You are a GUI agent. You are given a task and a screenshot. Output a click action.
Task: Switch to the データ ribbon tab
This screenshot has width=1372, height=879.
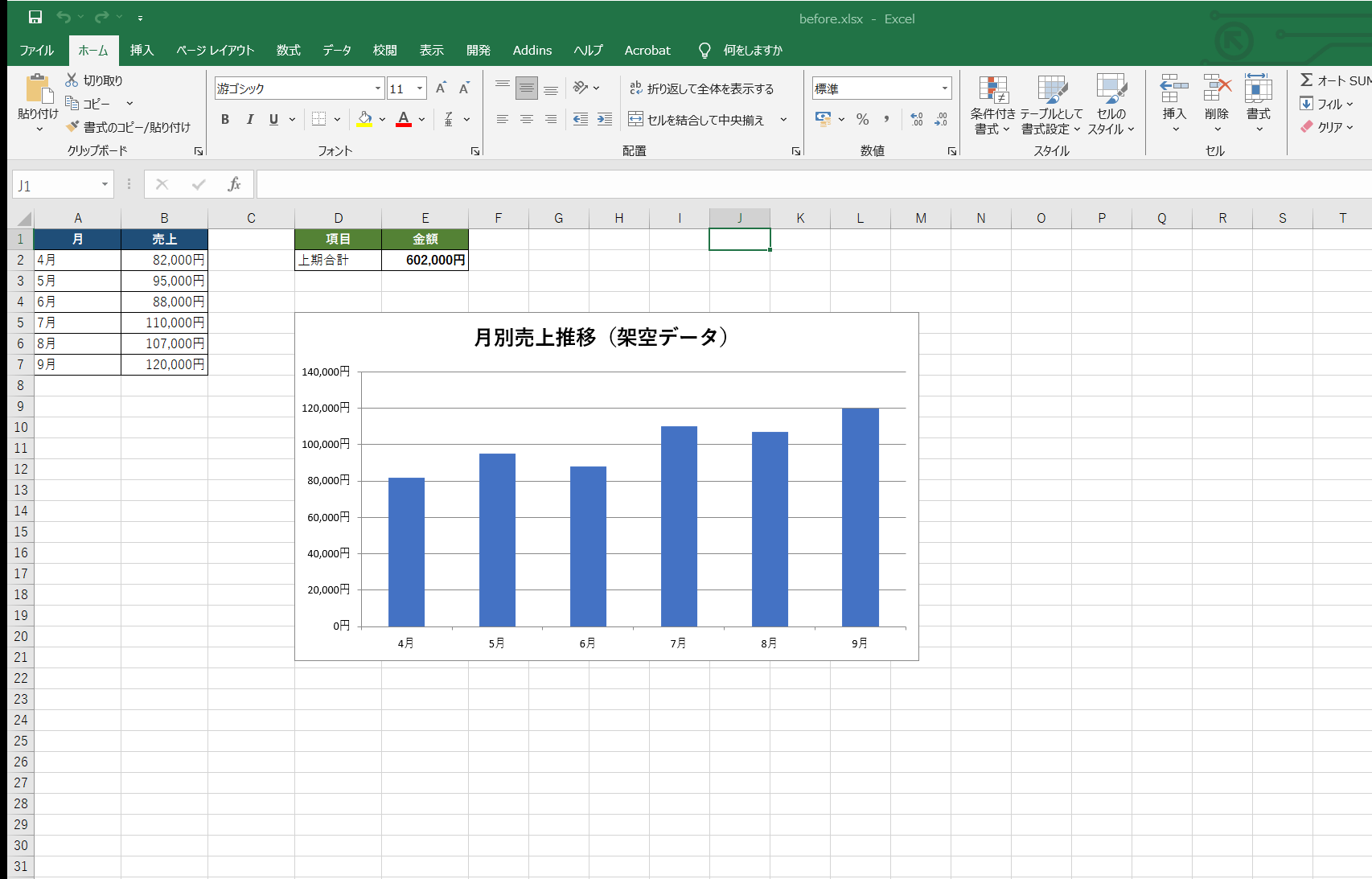337,50
